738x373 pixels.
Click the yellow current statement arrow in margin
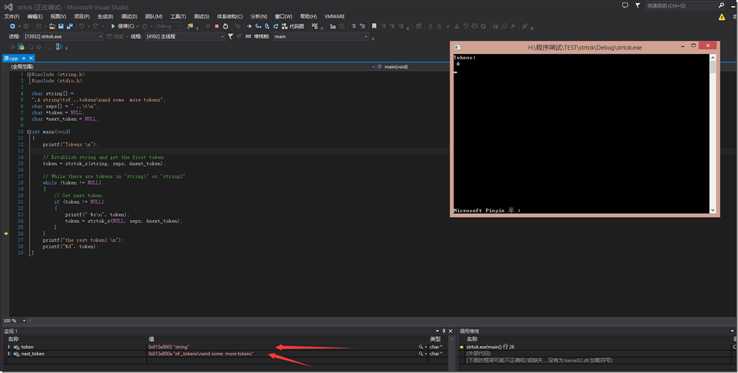6,234
